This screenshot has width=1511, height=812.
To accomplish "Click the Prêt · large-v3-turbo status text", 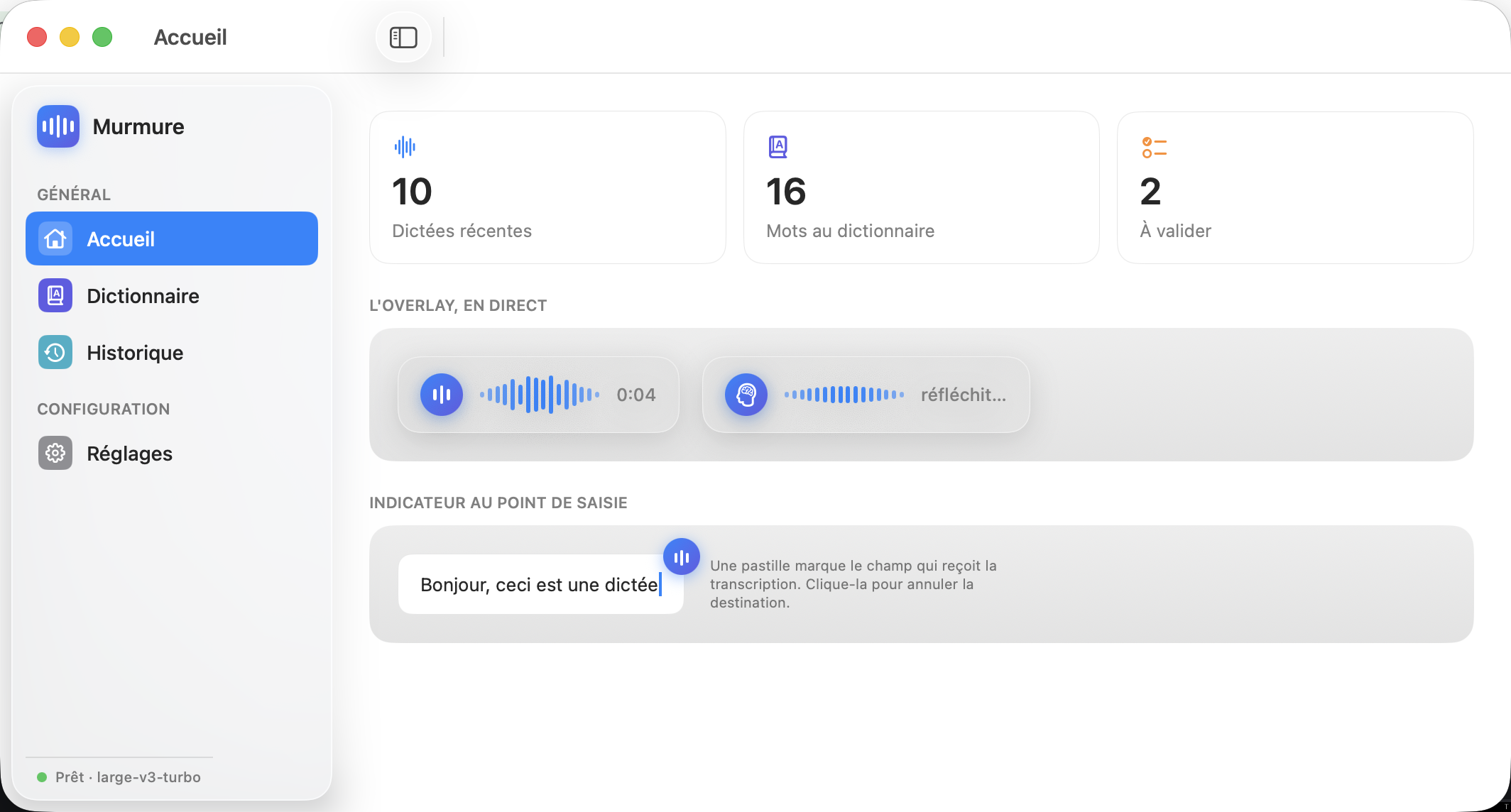I will click(x=128, y=777).
